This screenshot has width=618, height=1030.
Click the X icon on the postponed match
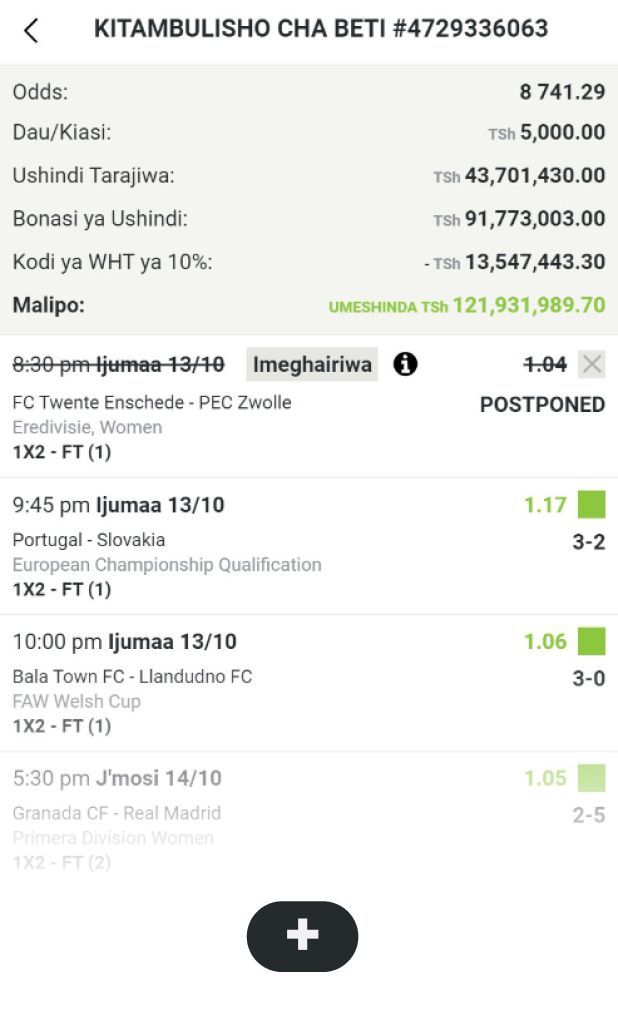click(592, 365)
